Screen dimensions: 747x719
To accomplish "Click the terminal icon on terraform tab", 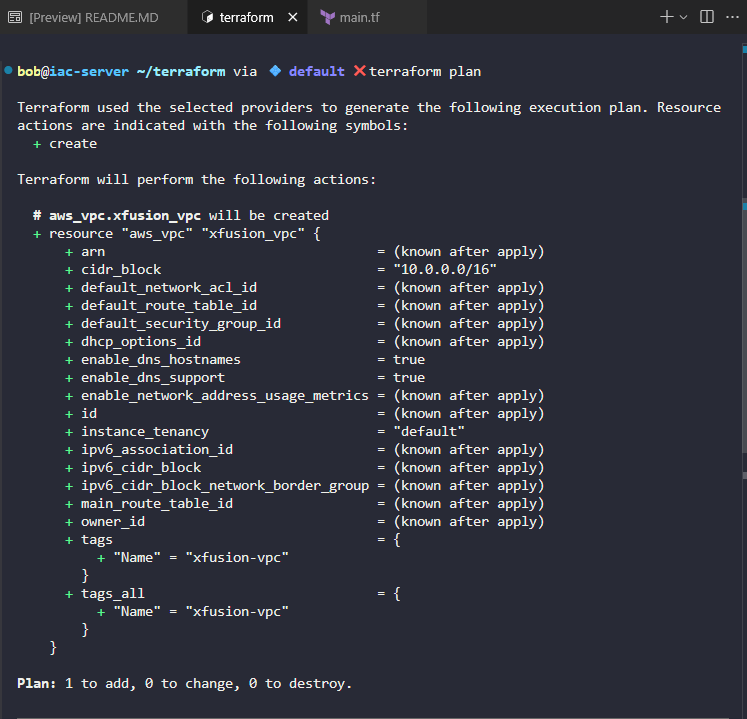I will pos(207,17).
